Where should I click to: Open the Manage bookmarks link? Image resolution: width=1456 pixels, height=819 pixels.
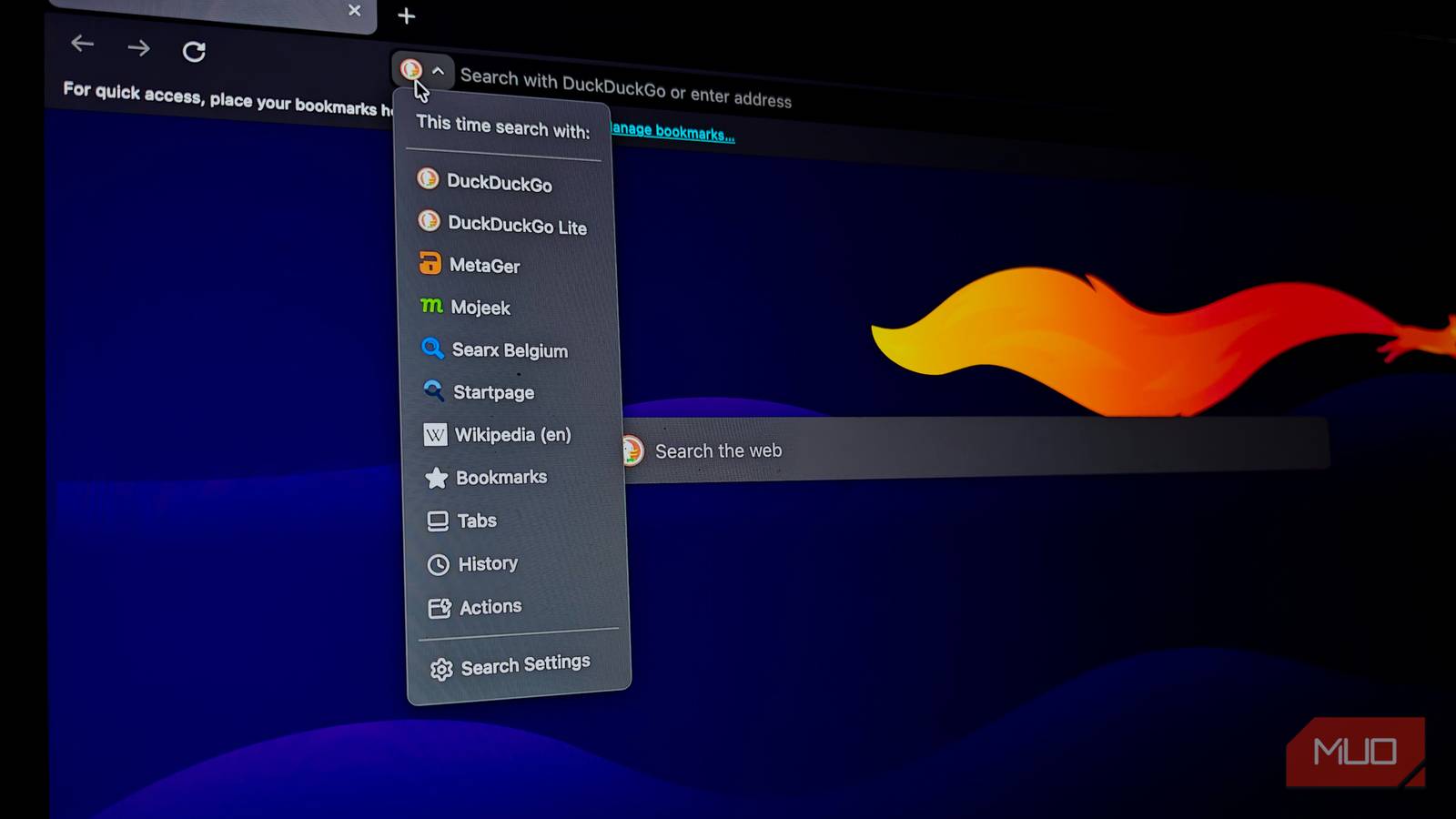[672, 132]
